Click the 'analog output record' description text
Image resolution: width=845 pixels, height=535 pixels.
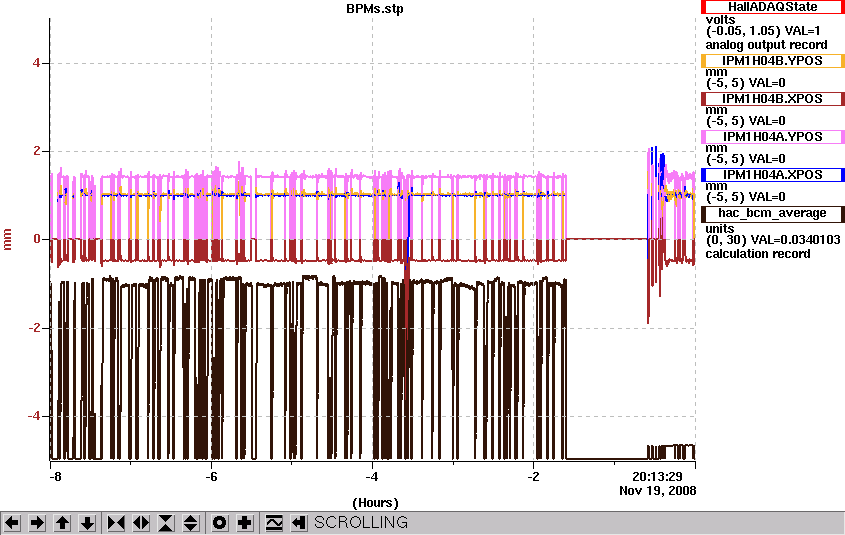click(766, 45)
